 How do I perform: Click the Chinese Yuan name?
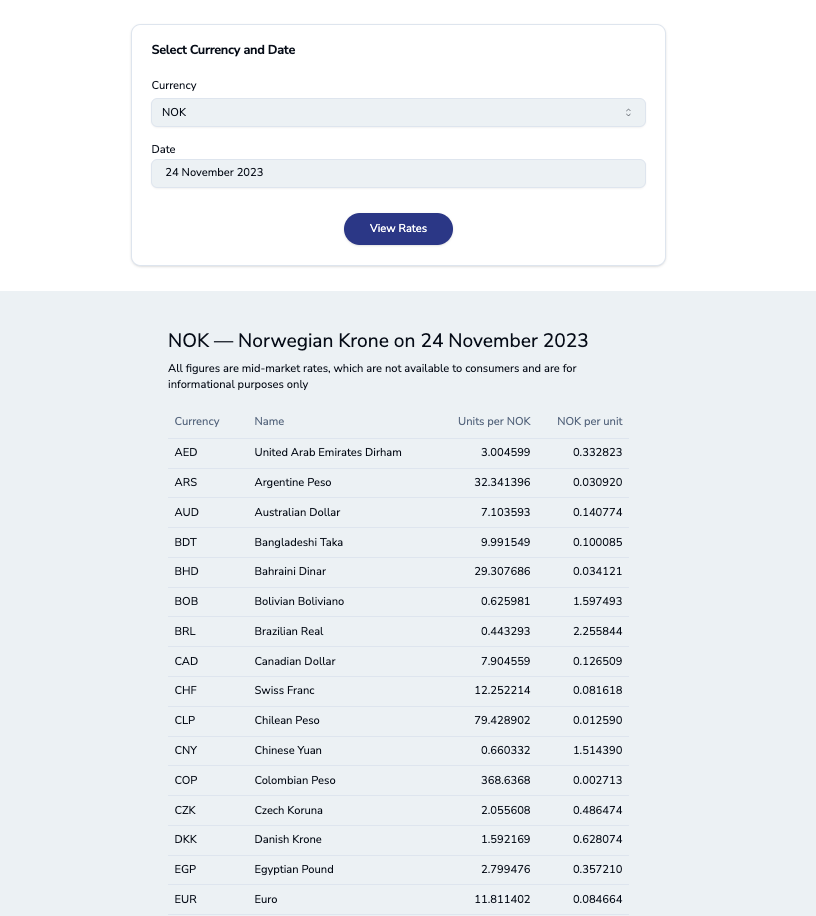288,751
